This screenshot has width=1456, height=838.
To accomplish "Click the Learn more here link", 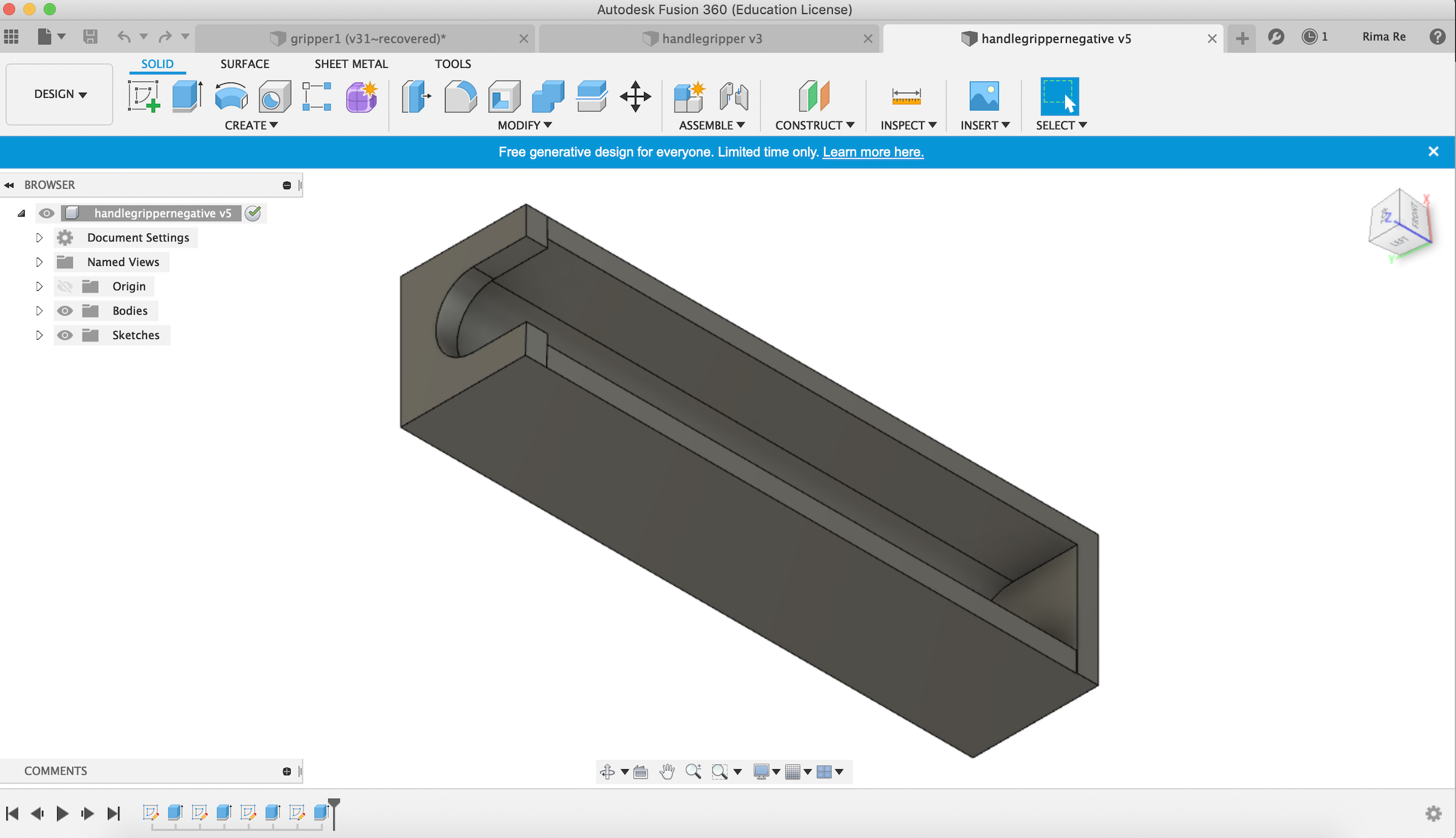I will click(x=873, y=152).
